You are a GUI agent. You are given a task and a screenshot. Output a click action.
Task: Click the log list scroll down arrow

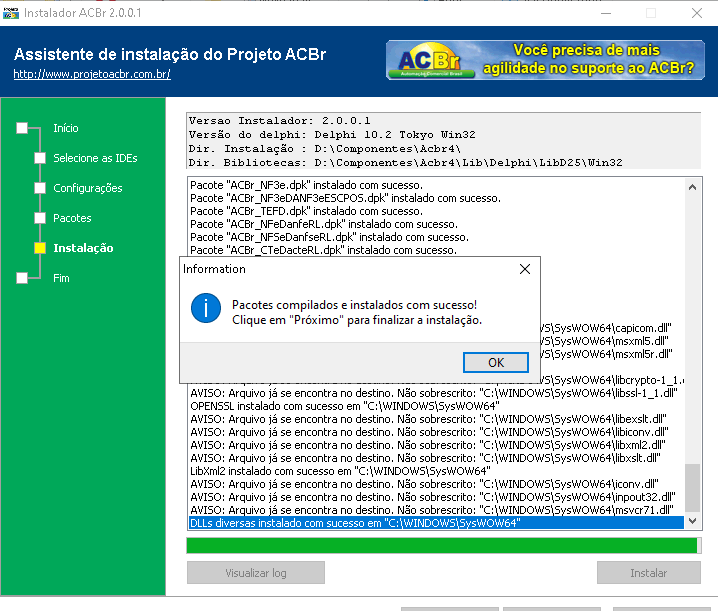[692, 521]
